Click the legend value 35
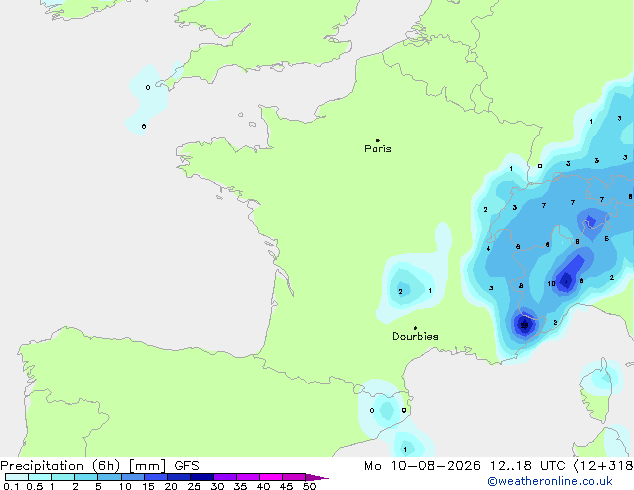Viewport: 634px width, 490px height. [240, 486]
